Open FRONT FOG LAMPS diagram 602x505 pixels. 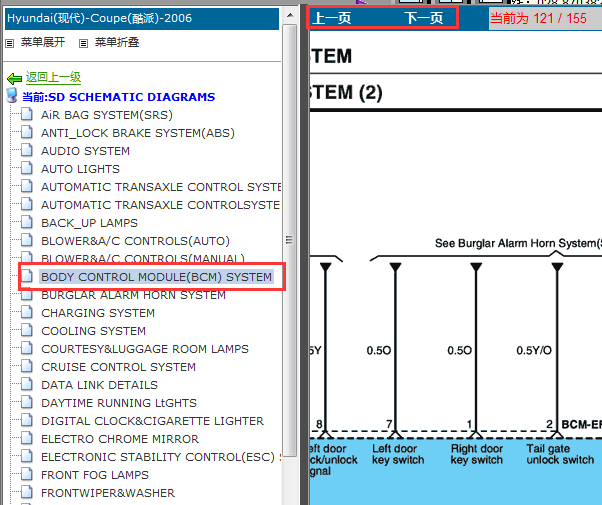95,475
